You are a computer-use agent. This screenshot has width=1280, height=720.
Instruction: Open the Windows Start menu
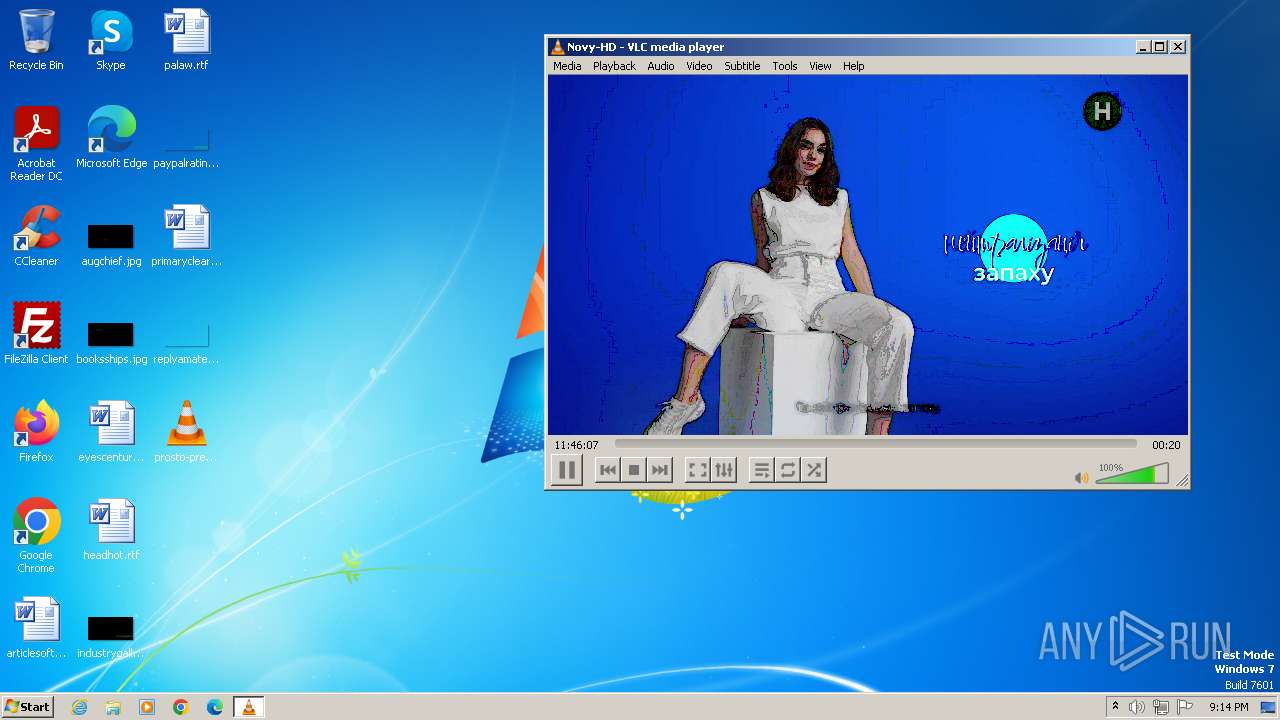(x=27, y=707)
